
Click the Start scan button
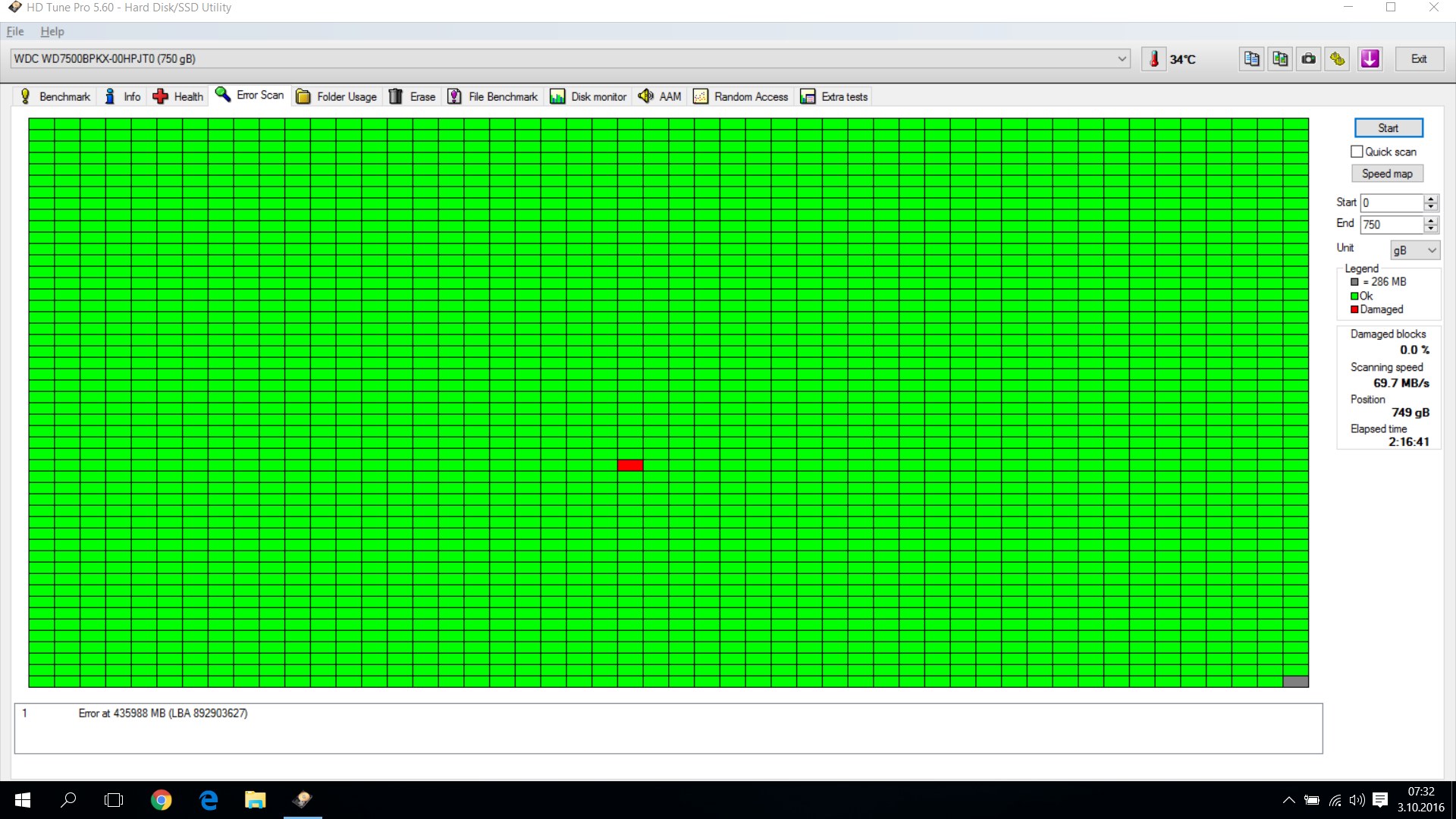(x=1389, y=128)
